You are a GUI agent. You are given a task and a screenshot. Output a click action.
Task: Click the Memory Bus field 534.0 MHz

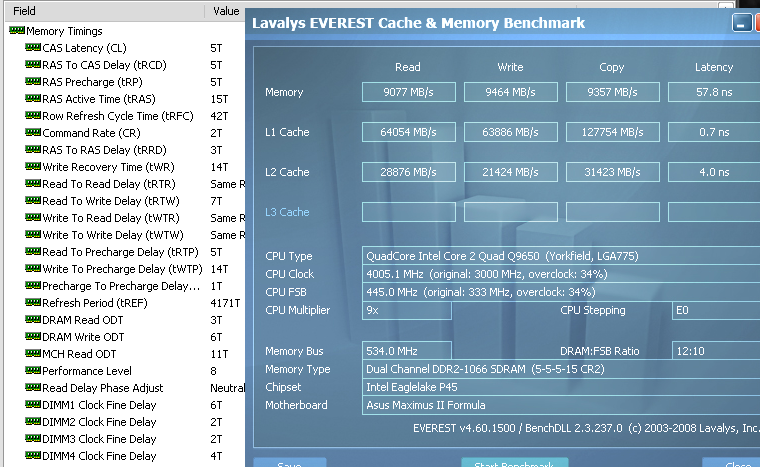[407, 351]
